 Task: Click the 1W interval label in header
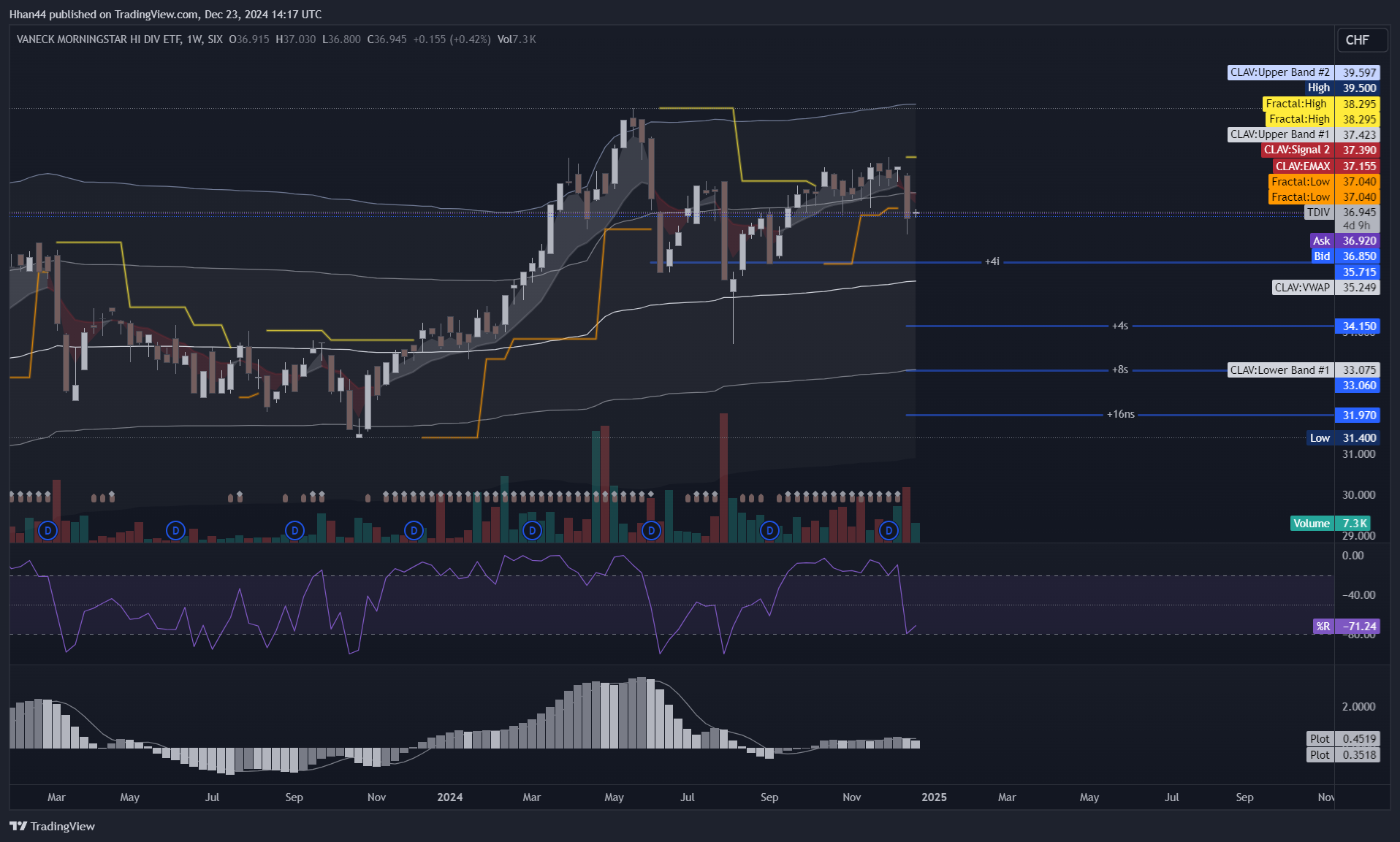pos(194,39)
